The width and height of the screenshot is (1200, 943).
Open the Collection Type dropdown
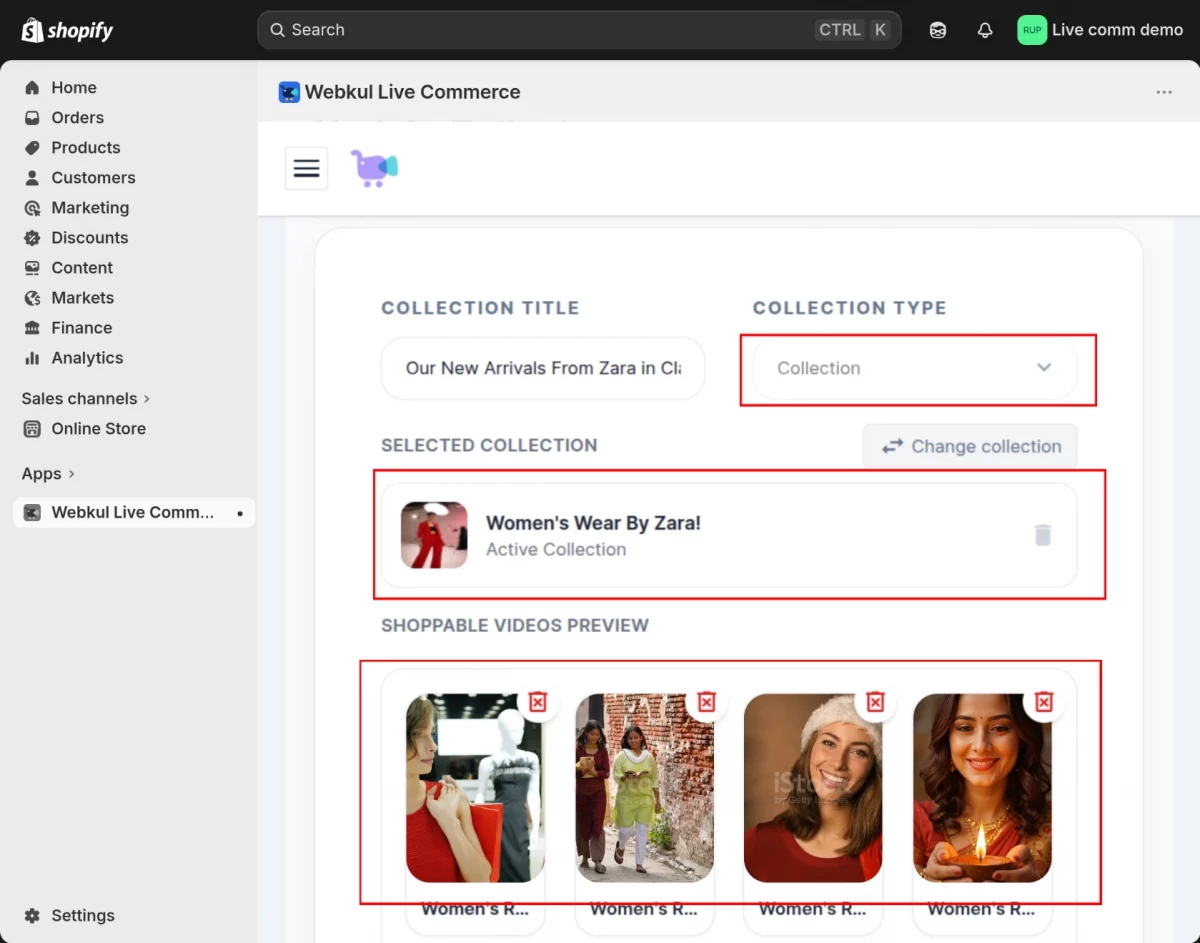point(915,368)
